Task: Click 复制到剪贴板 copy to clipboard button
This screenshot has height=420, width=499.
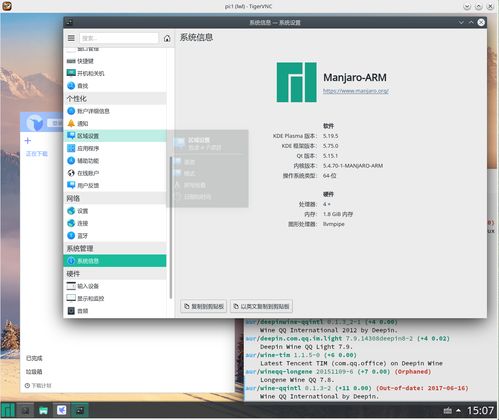Action: point(204,306)
